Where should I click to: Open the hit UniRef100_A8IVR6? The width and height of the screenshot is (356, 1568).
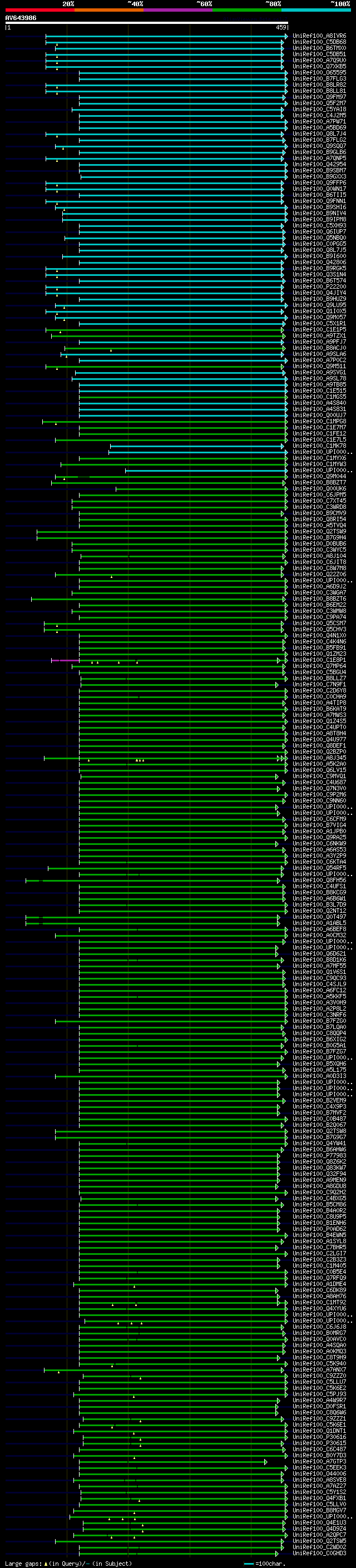[319, 36]
